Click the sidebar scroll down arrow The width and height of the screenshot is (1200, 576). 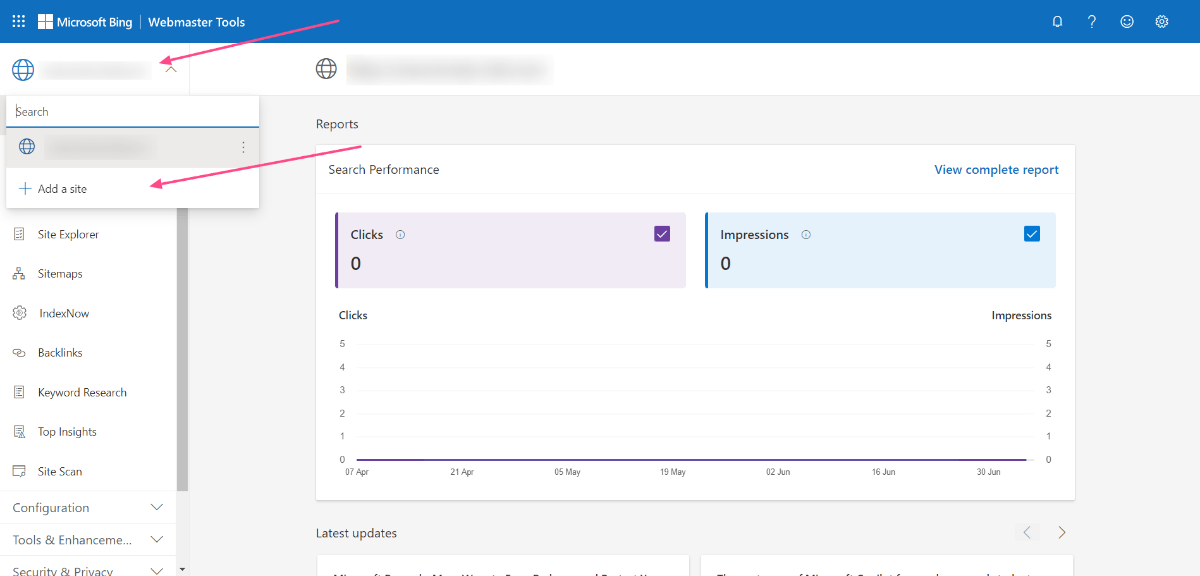pos(182,569)
